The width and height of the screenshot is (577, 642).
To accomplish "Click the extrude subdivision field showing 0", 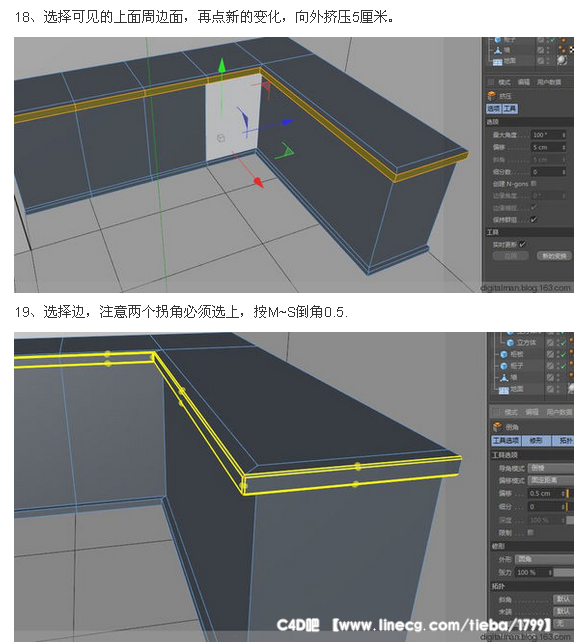I will click(x=548, y=172).
